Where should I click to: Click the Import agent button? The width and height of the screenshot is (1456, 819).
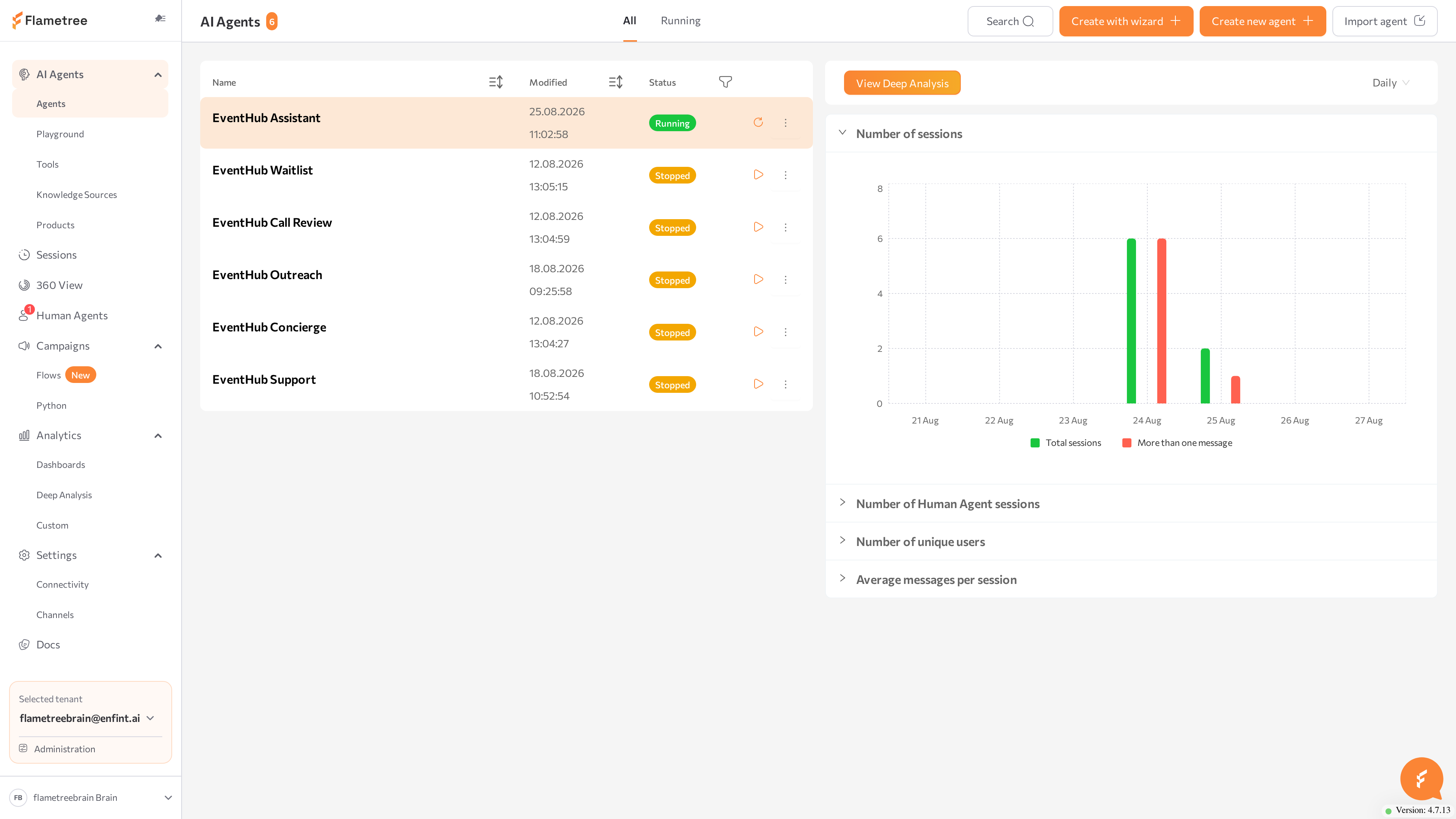click(x=1384, y=22)
